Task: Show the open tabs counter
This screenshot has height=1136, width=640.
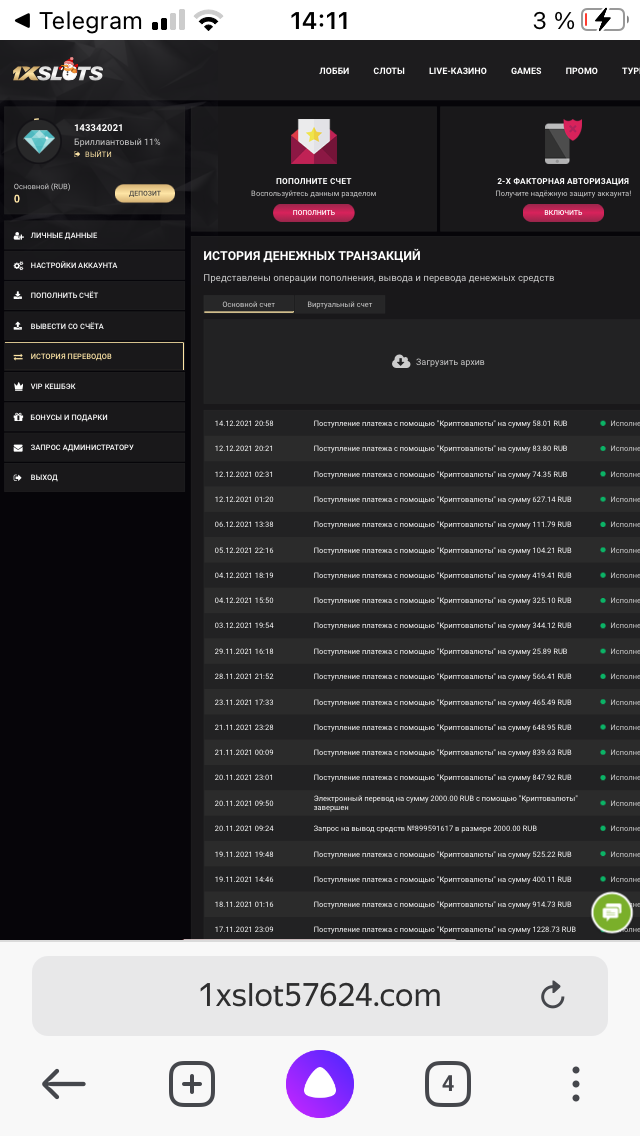Action: 447,1083
